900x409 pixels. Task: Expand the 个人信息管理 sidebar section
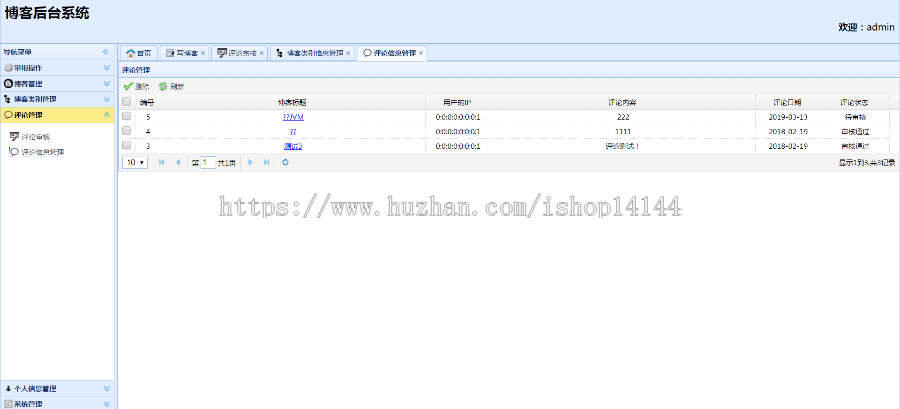[106, 388]
